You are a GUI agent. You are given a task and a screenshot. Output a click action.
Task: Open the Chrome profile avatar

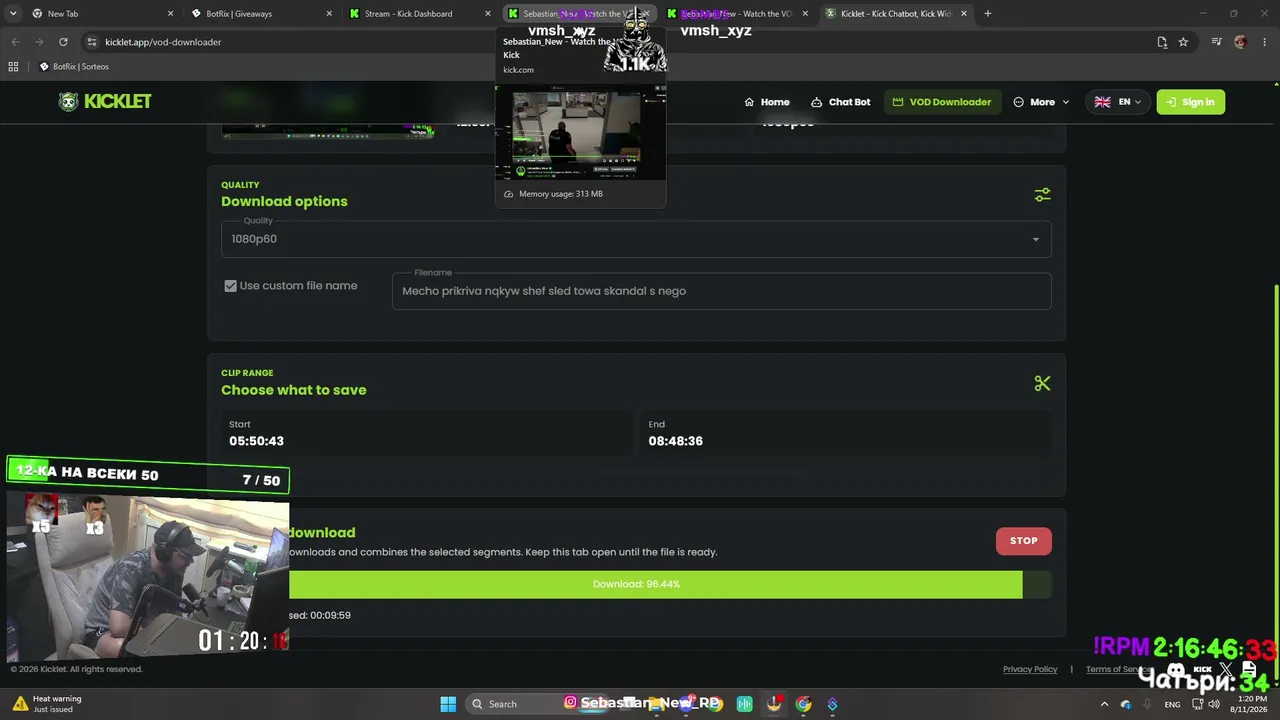1241,42
